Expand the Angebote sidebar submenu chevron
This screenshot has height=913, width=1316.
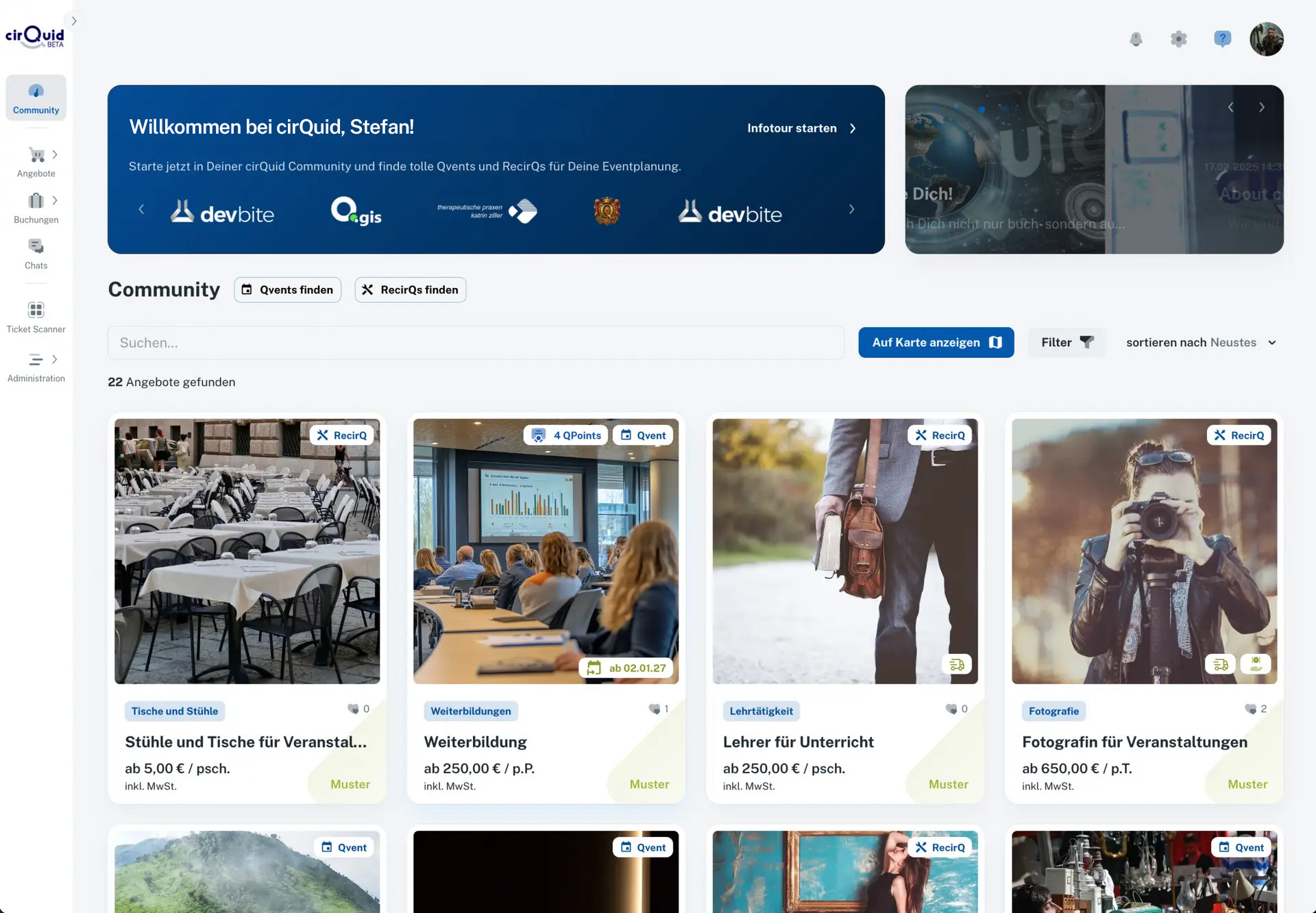[55, 155]
